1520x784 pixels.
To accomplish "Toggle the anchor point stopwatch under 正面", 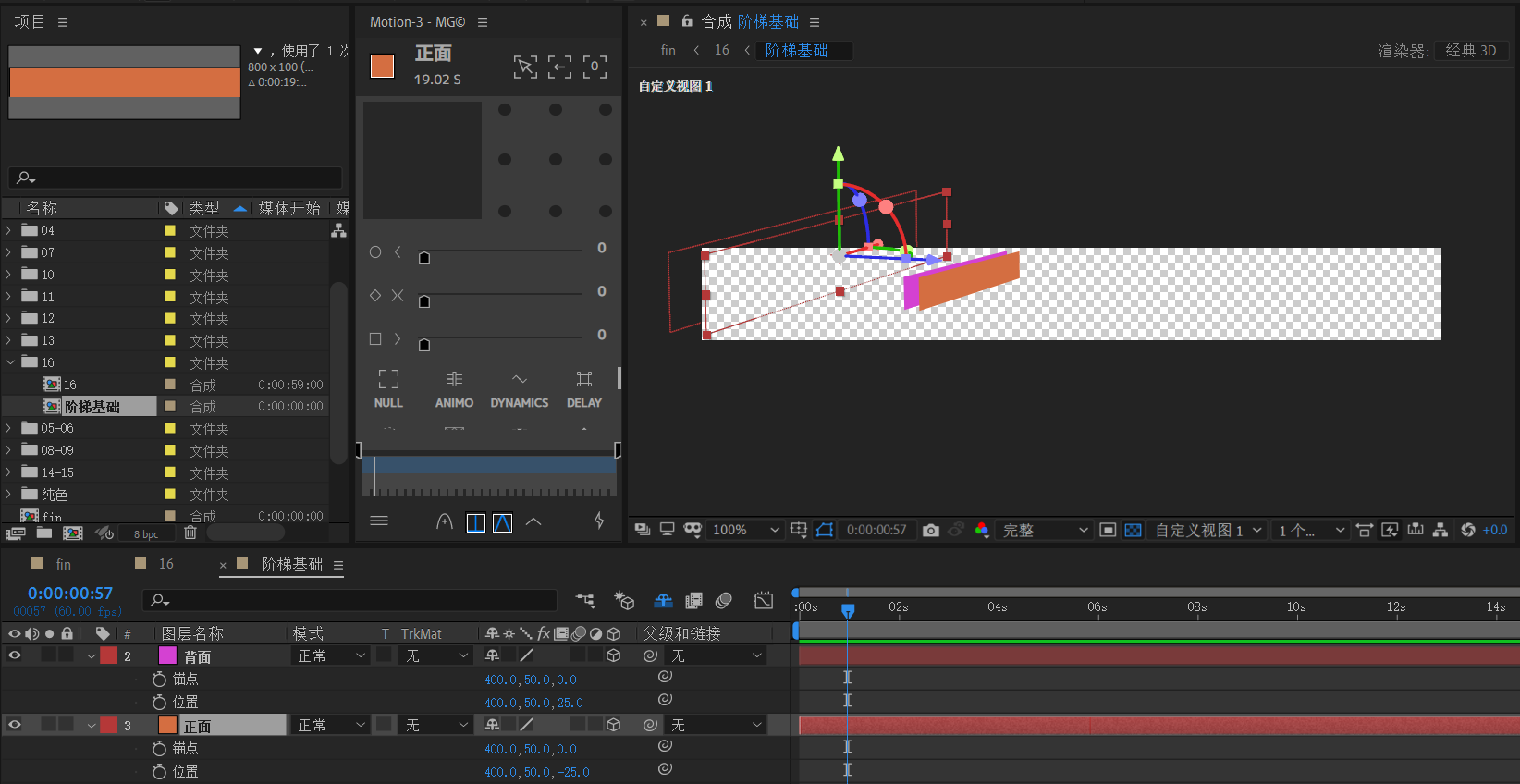I will pyautogui.click(x=159, y=748).
